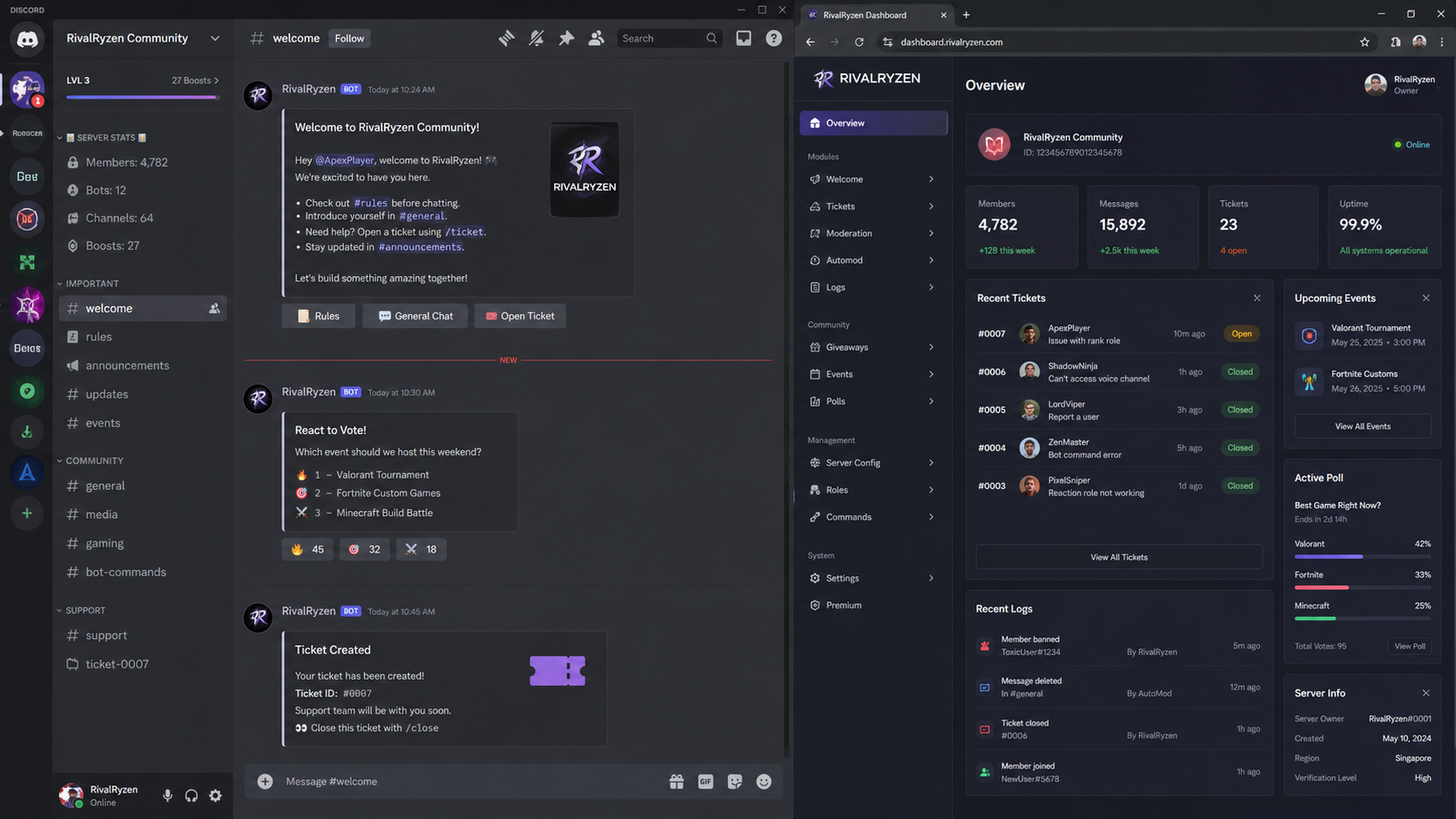This screenshot has width=1456, height=819.
Task: Reload the browser dashboard page
Action: [859, 42]
